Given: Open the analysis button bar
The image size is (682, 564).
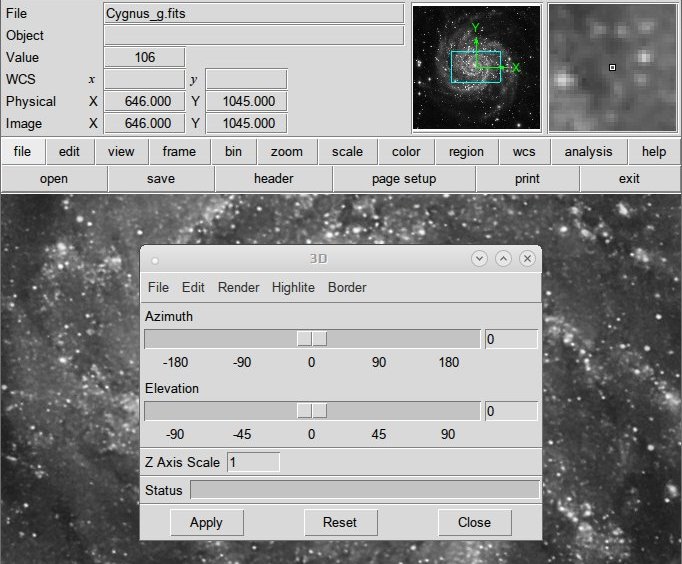Looking at the screenshot, I should pos(588,152).
